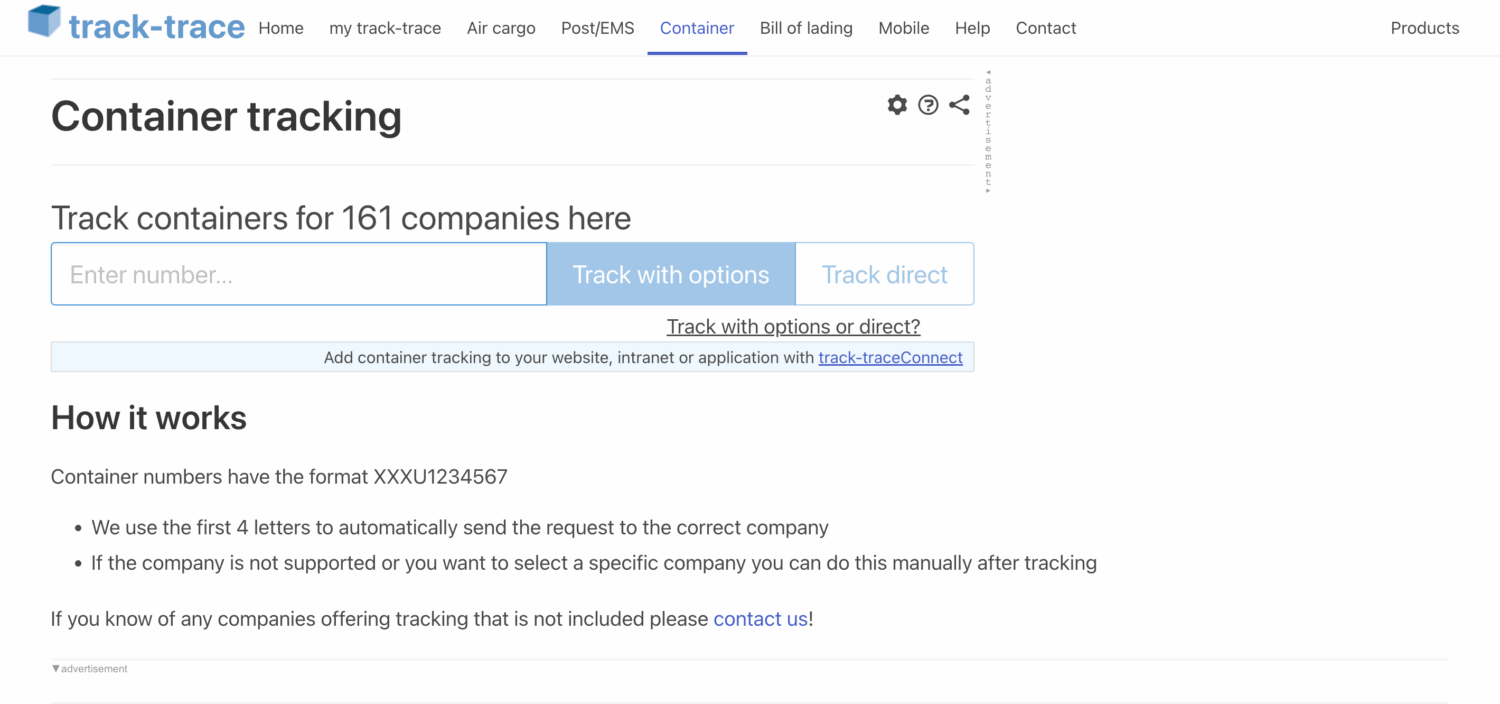Go to the Home menu item
Image resolution: width=1500 pixels, height=704 pixels.
pyautogui.click(x=281, y=28)
